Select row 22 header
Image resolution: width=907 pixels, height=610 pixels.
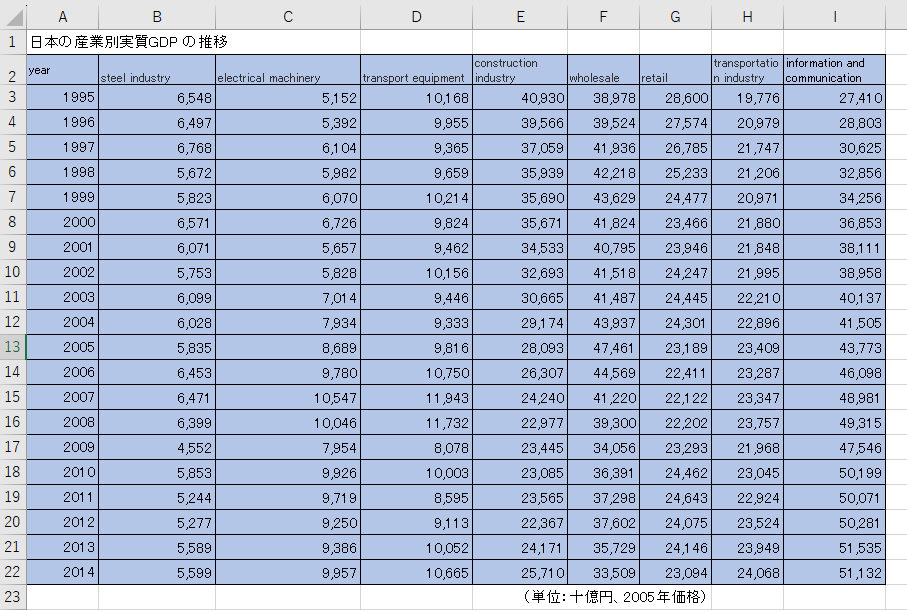(x=12, y=572)
